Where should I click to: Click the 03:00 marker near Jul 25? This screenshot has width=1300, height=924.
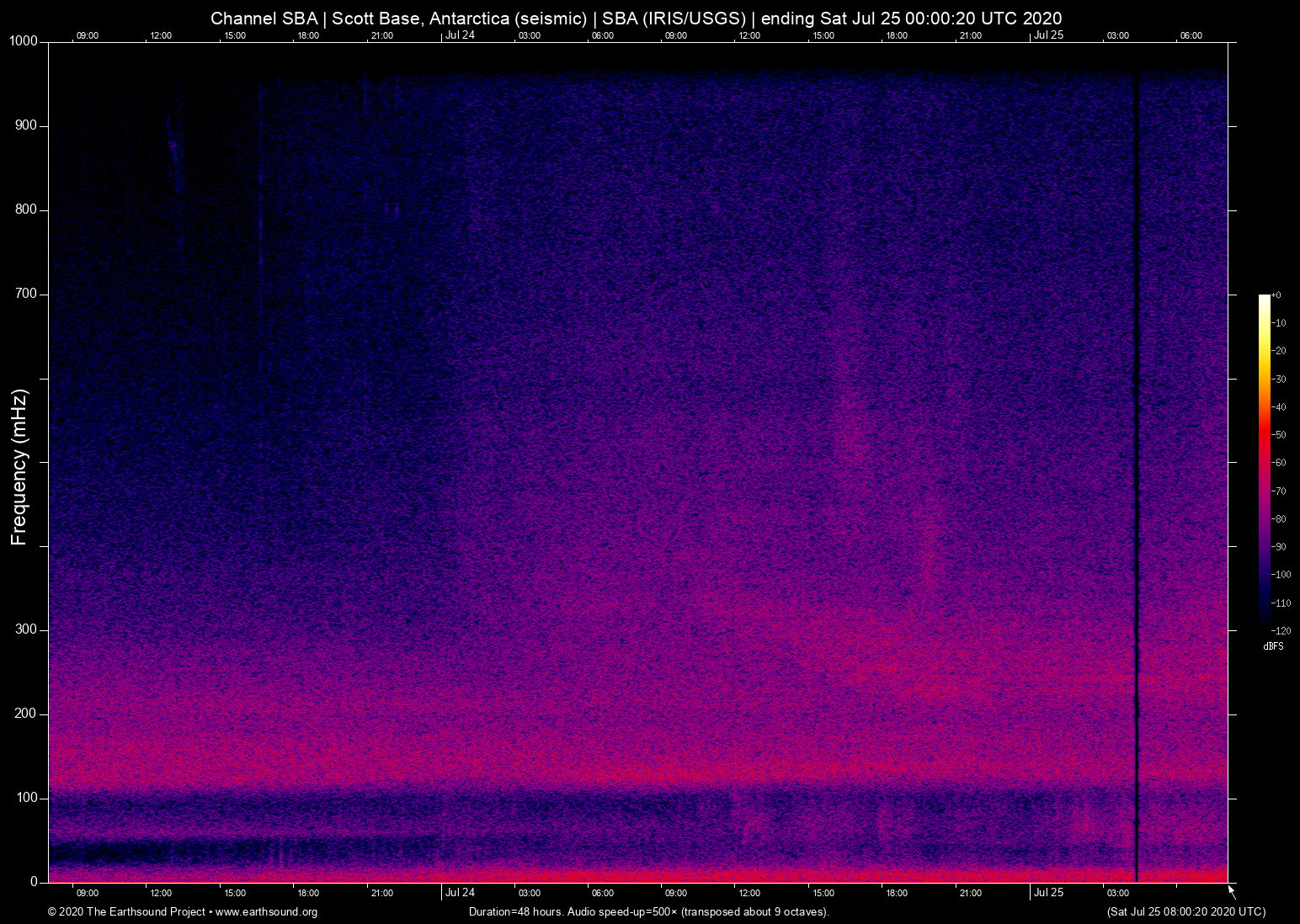(1118, 893)
